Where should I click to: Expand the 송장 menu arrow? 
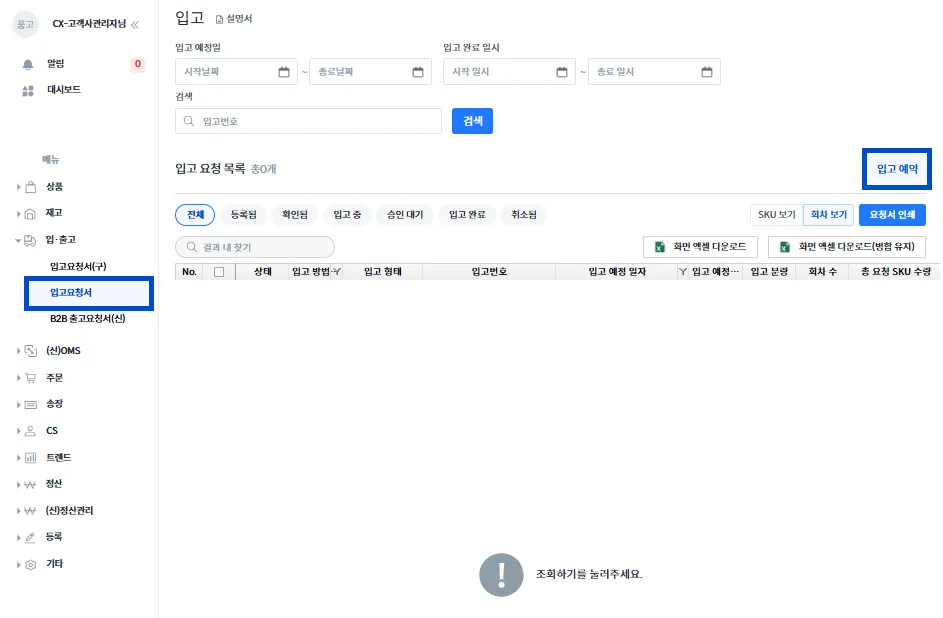click(x=18, y=405)
